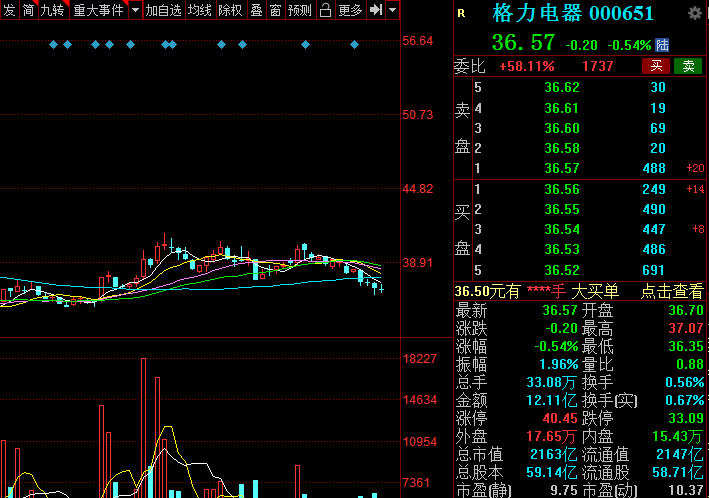
Task: Click the 发 toolbar button
Action: pyautogui.click(x=9, y=10)
